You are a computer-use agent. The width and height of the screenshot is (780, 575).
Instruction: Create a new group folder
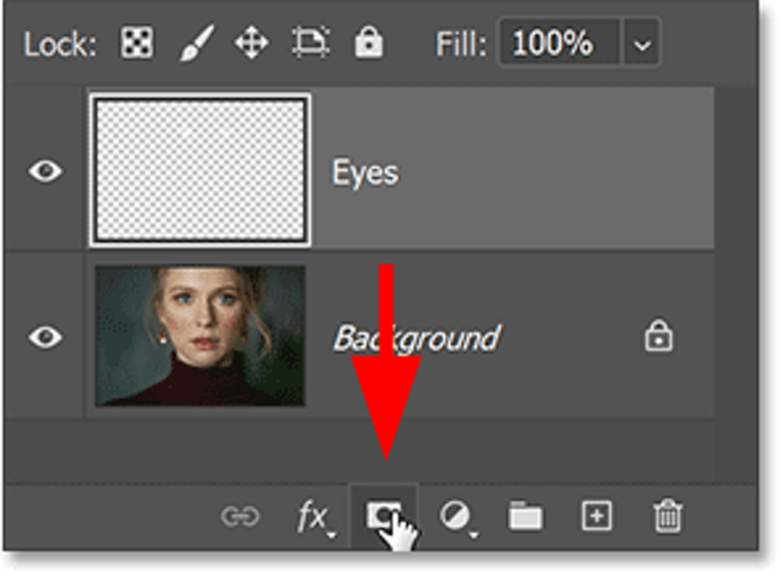pos(525,516)
